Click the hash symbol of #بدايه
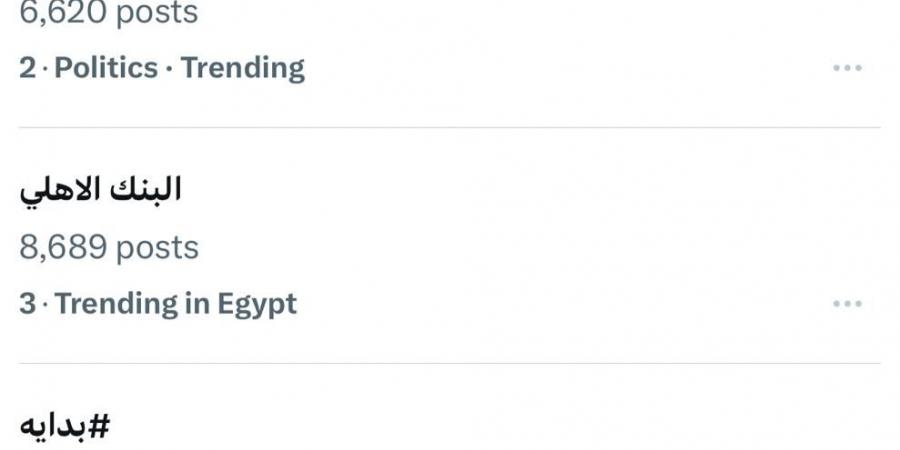 point(98,426)
